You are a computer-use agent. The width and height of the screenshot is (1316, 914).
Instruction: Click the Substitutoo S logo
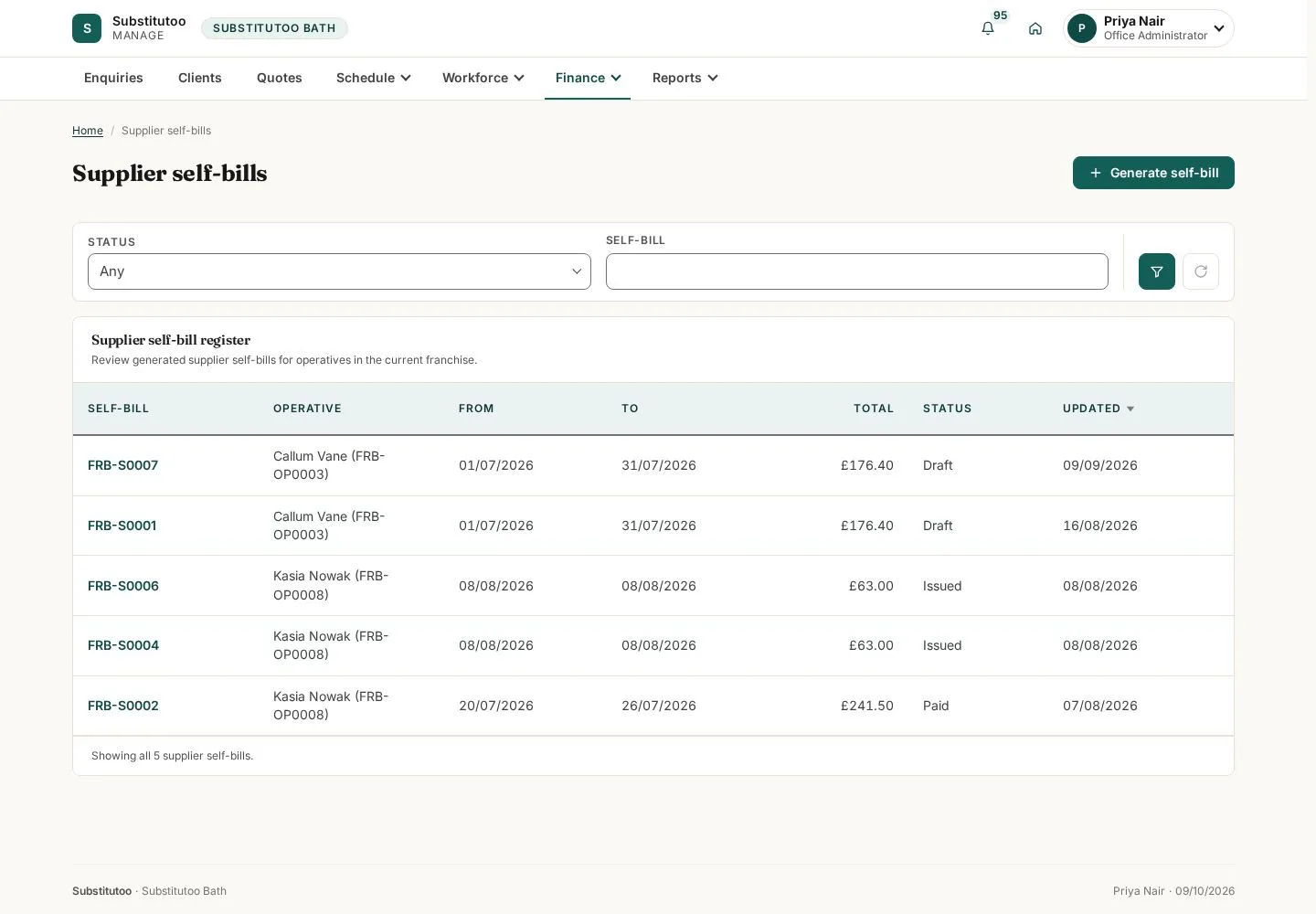(x=87, y=28)
